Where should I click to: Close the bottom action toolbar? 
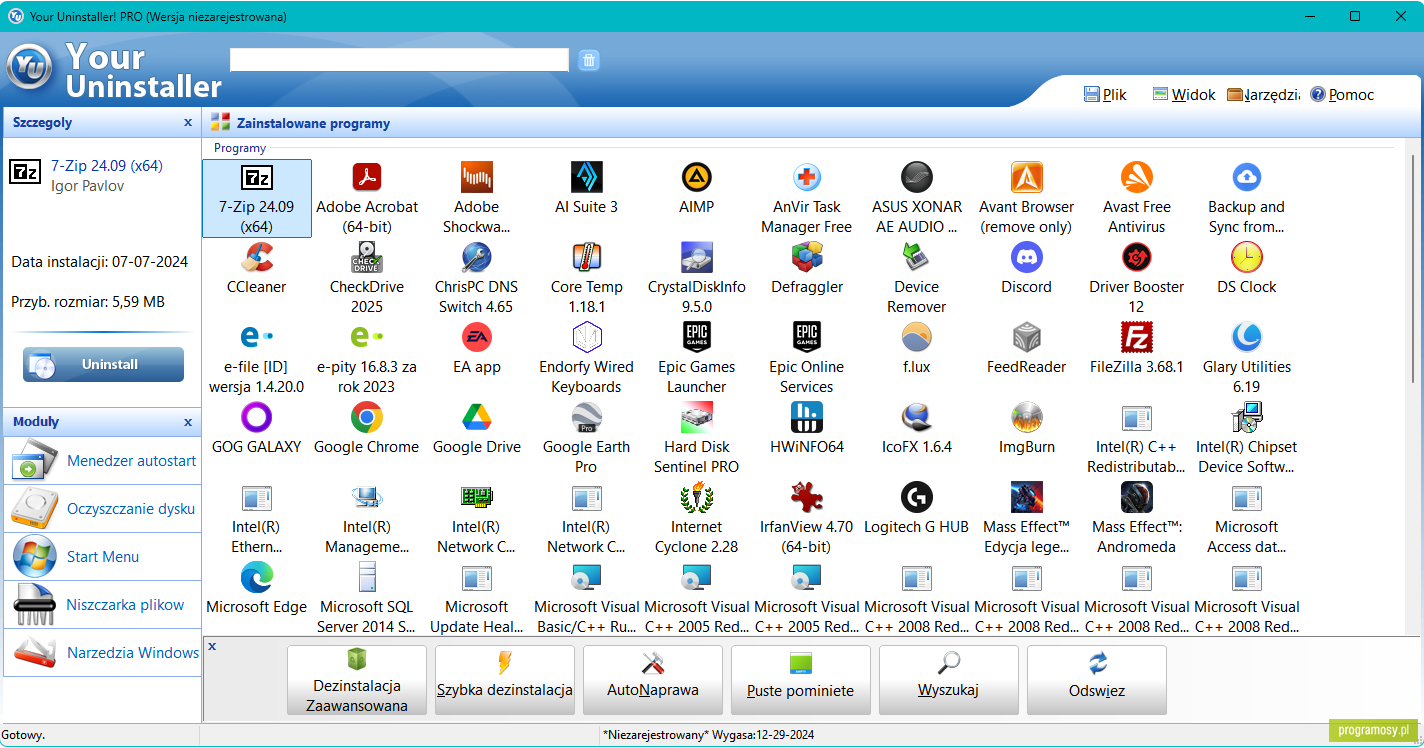point(212,646)
